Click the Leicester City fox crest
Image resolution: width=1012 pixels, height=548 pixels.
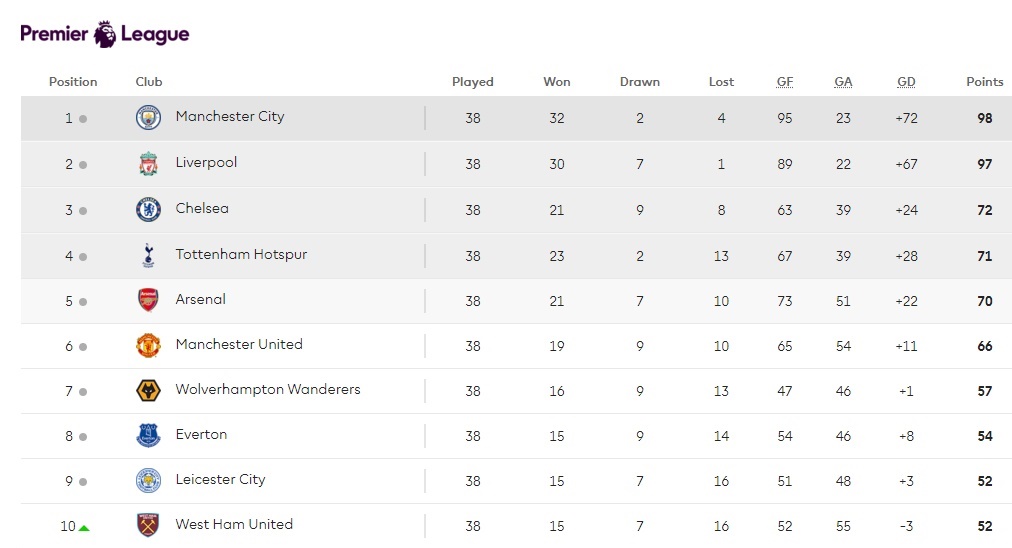(x=148, y=481)
